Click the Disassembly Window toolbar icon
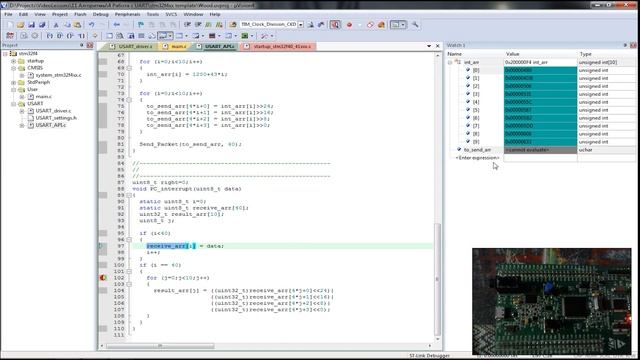 pyautogui.click(x=120, y=36)
